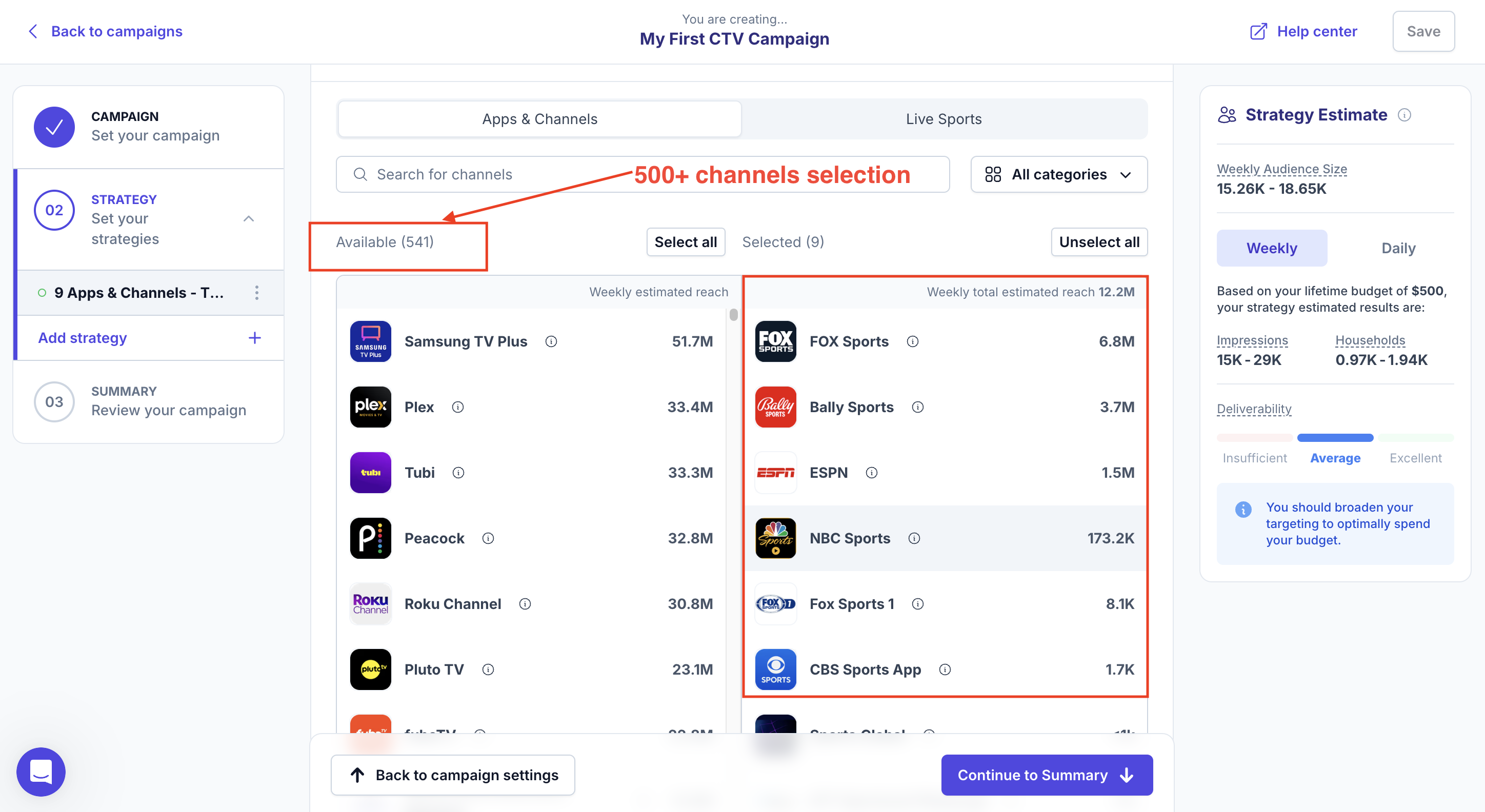Click the Samsung TV Plus channel name
Viewport: 1485px width, 812px height.
(466, 342)
